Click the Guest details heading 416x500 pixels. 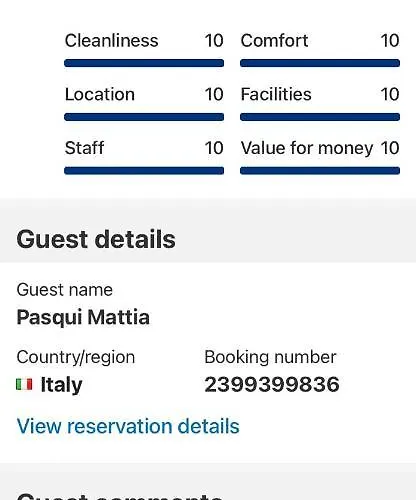[x=96, y=239]
